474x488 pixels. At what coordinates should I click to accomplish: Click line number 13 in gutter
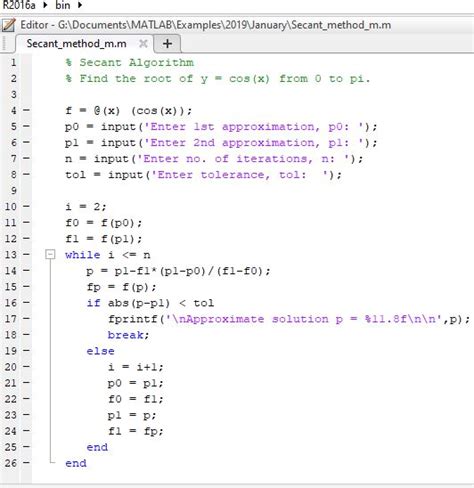(x=11, y=255)
